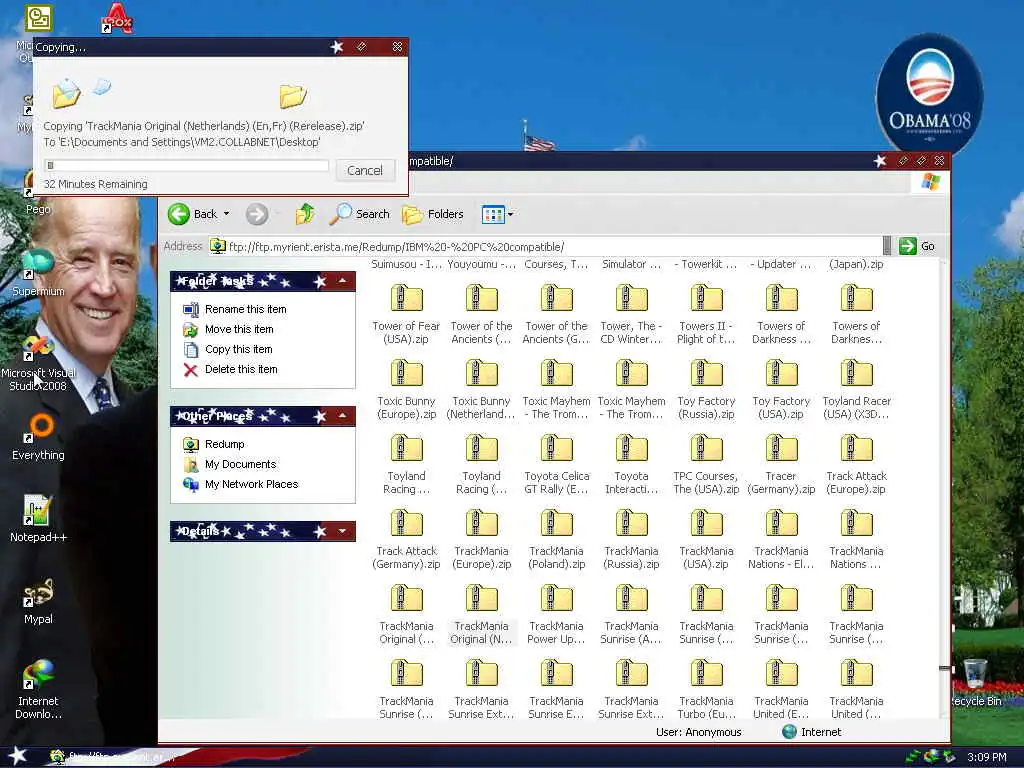Select TrackMania Turbo (Eu... zip file
This screenshot has width=1024, height=768.
click(706, 690)
